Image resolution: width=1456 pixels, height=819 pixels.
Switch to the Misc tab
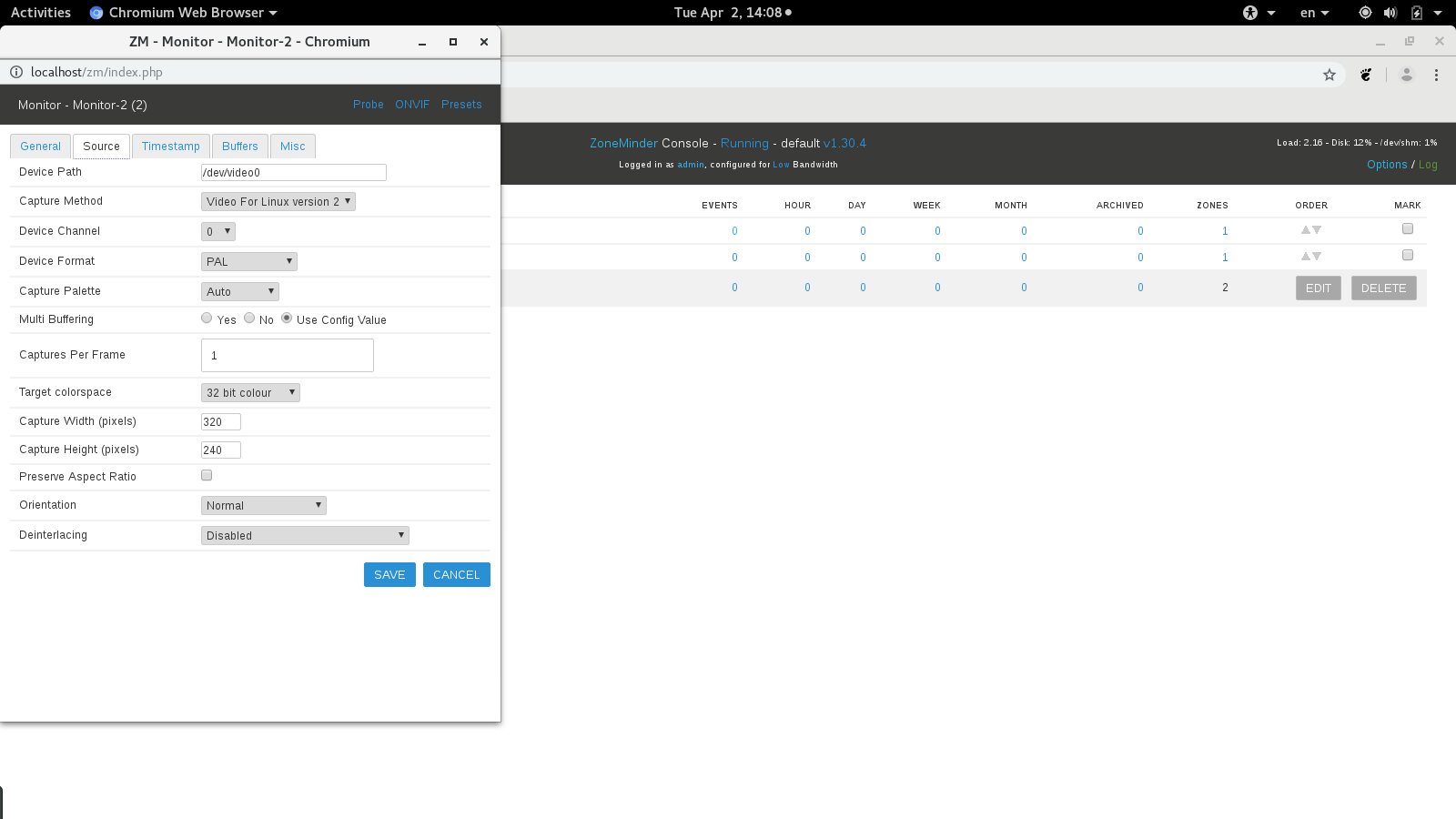293,146
